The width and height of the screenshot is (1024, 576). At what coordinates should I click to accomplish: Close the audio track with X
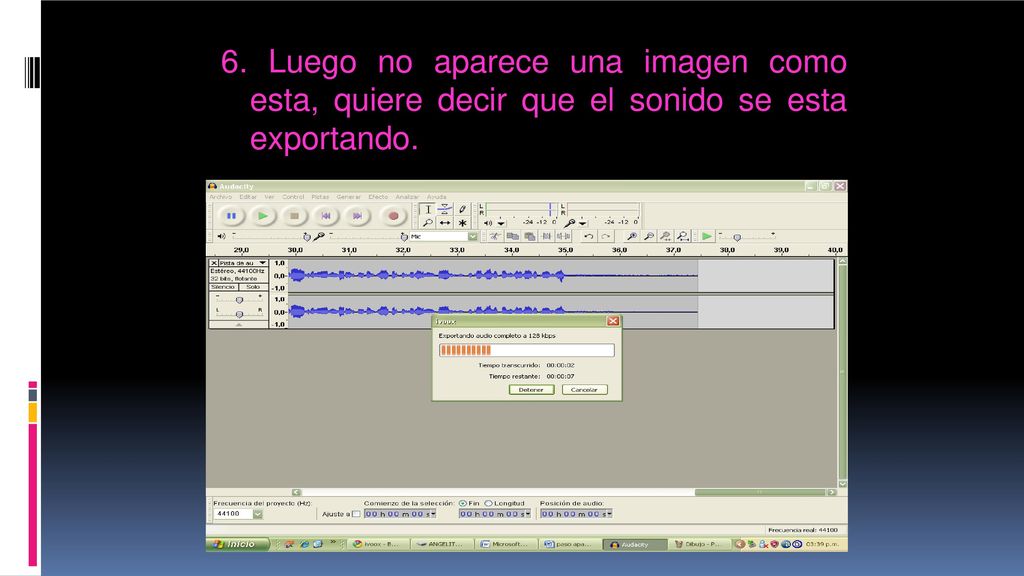click(214, 263)
